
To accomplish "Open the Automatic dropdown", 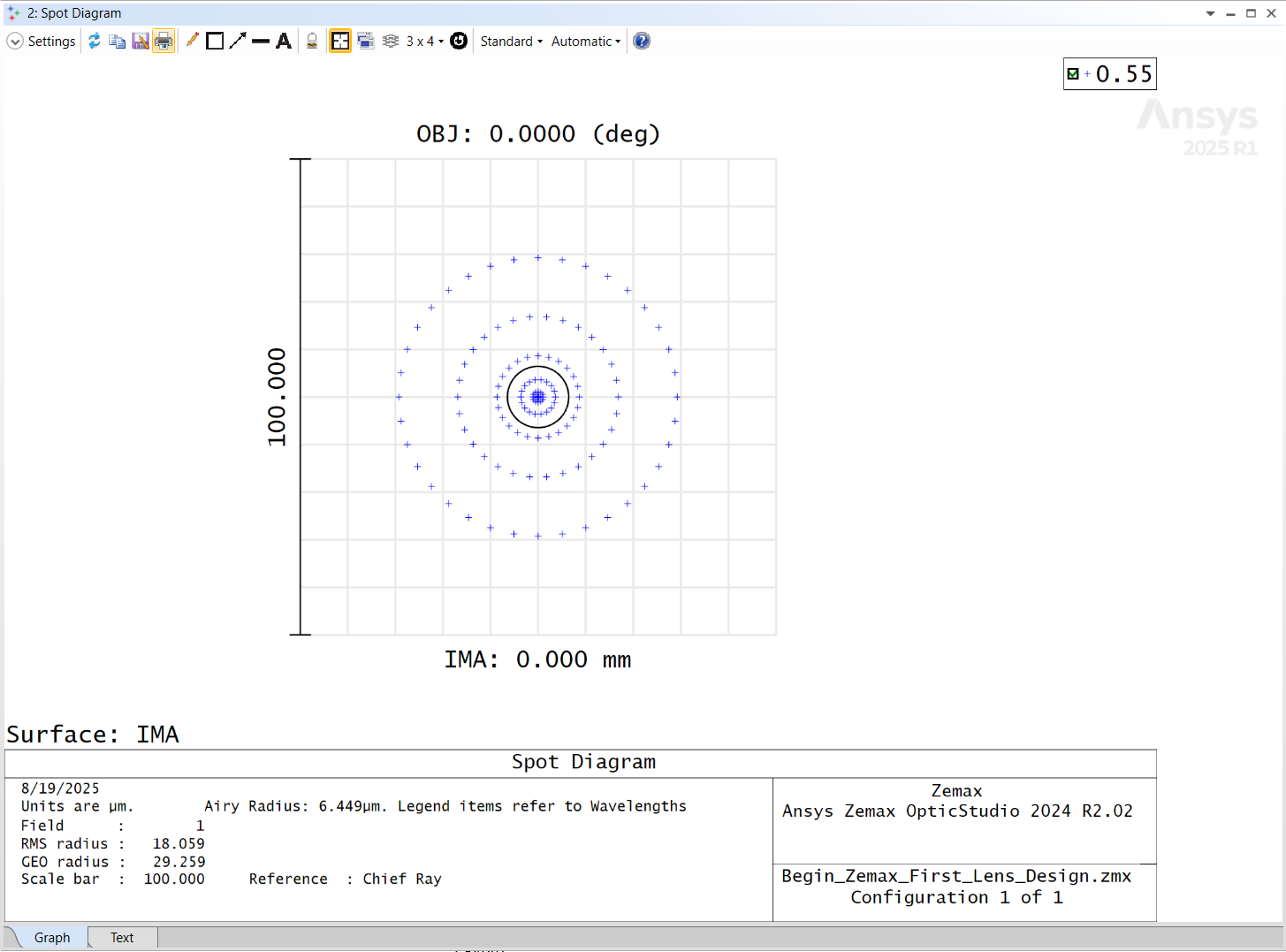I will click(x=585, y=42).
